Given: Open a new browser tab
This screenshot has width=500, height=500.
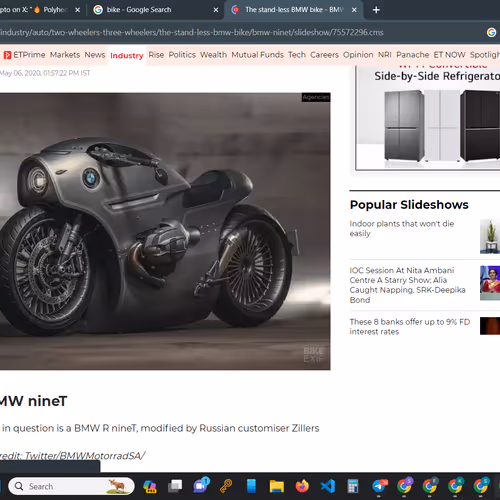Looking at the screenshot, I should point(376,10).
